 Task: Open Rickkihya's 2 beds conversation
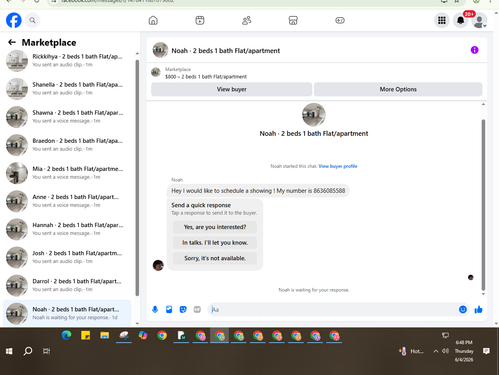(68, 61)
